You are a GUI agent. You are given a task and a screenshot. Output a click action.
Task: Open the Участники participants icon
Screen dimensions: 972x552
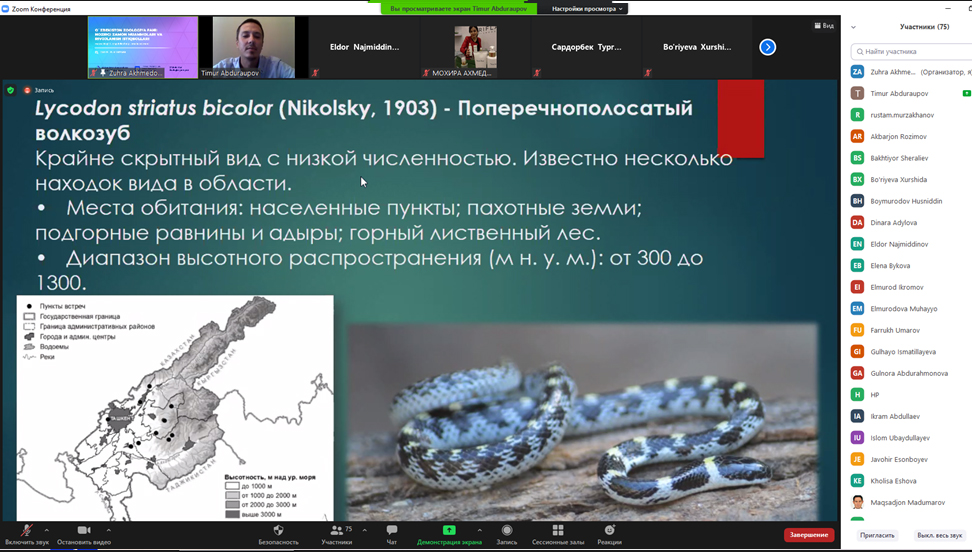click(x=336, y=531)
